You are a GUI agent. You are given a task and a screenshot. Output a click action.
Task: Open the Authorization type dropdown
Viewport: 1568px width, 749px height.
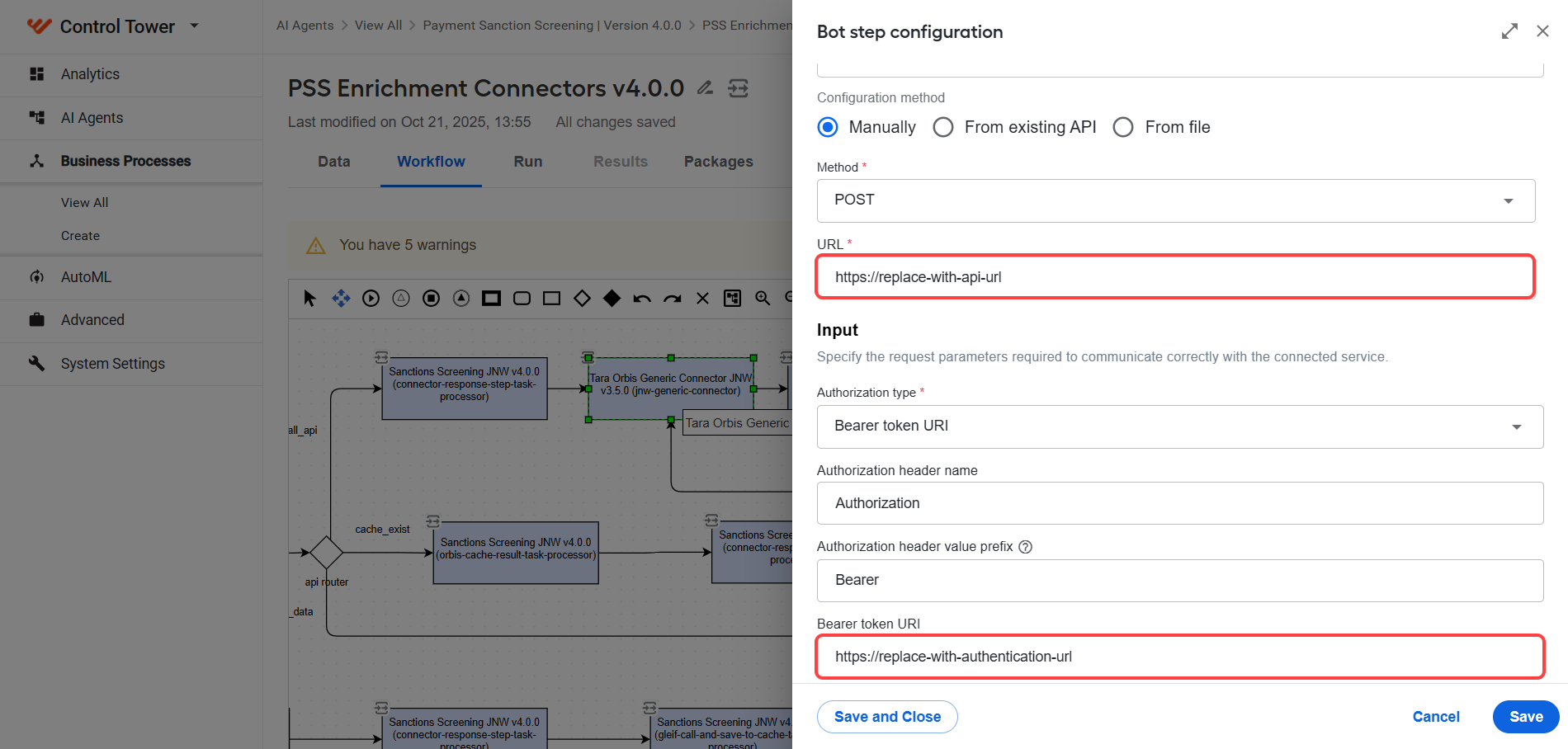click(1180, 426)
